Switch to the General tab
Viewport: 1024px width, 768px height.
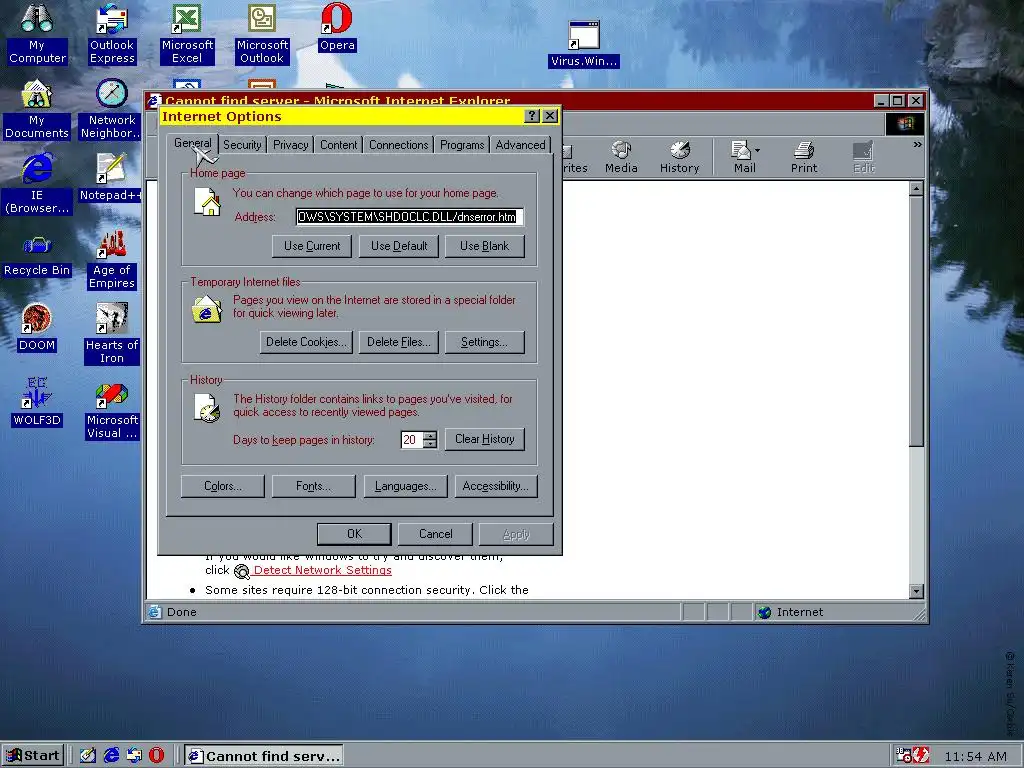(193, 143)
